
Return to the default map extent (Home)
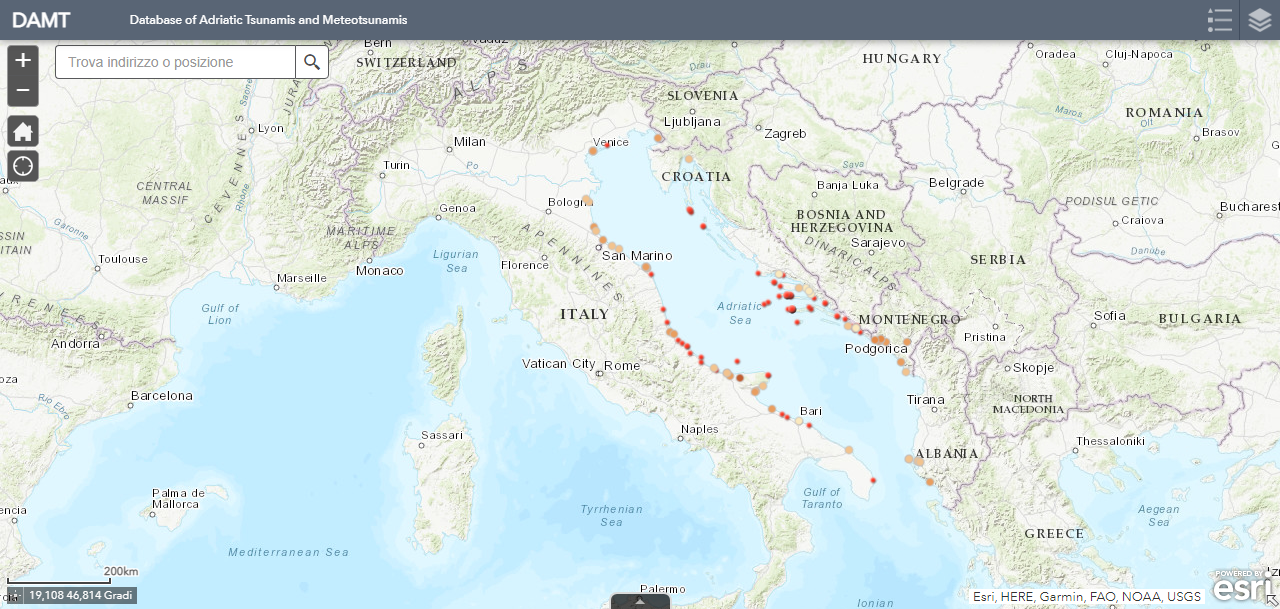click(x=23, y=132)
